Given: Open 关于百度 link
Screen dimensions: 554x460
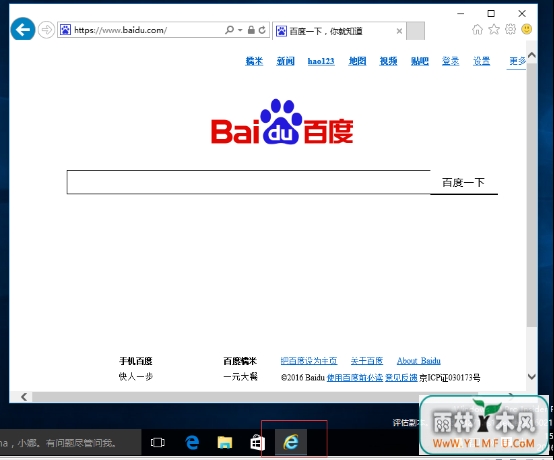Looking at the screenshot, I should tap(367, 361).
